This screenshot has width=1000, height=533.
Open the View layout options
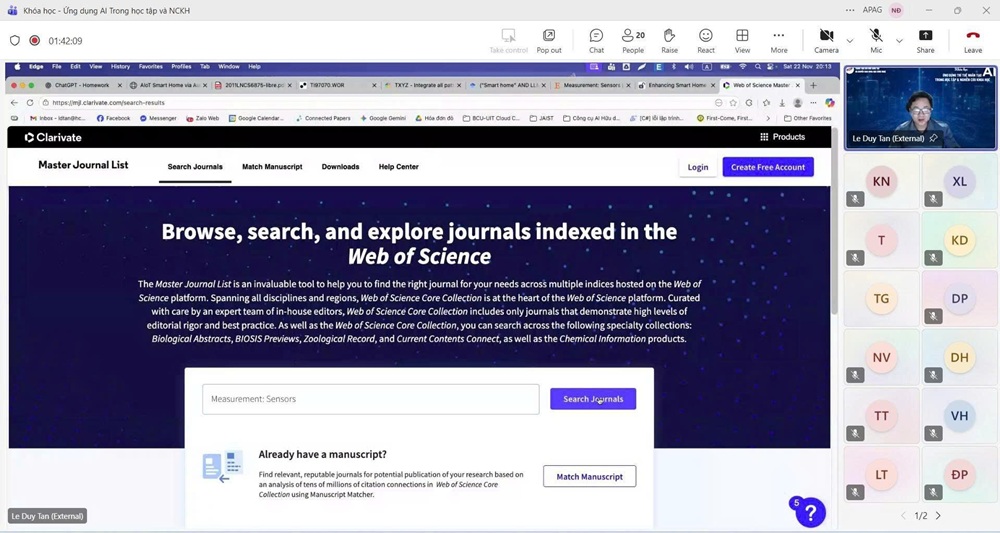[x=742, y=40]
